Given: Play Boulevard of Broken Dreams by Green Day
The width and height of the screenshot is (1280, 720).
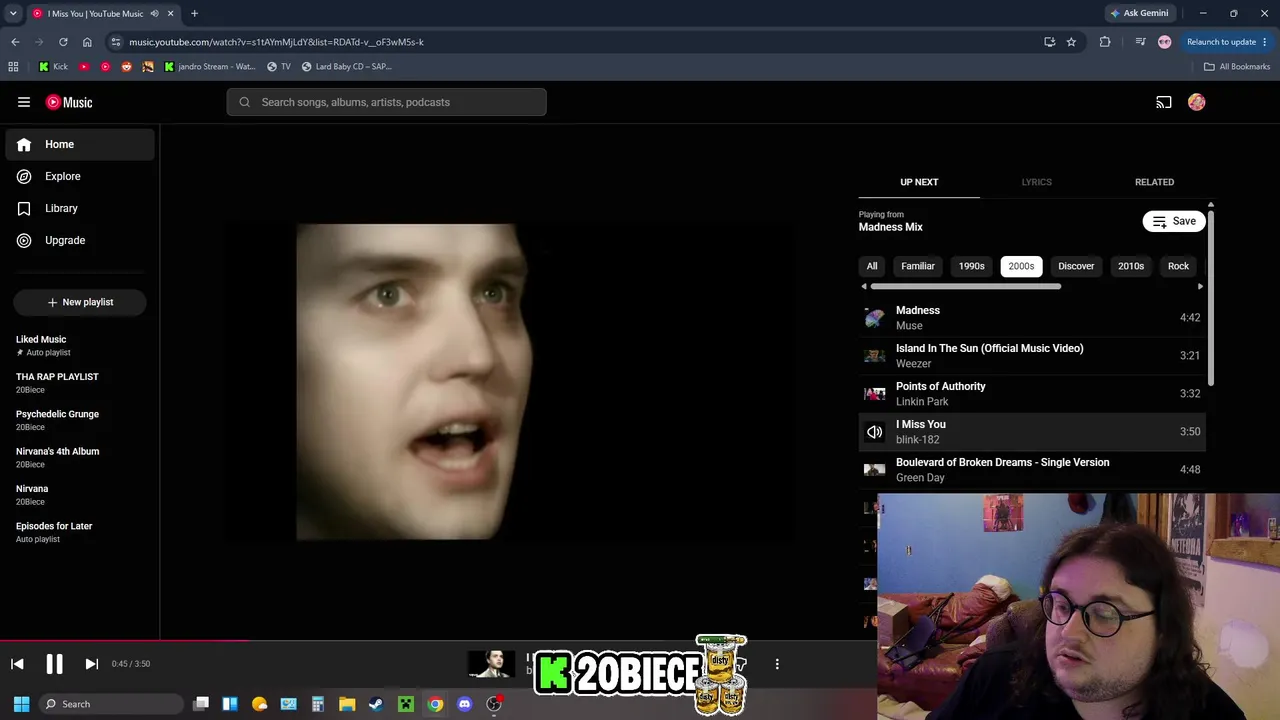Looking at the screenshot, I should (x=1032, y=470).
